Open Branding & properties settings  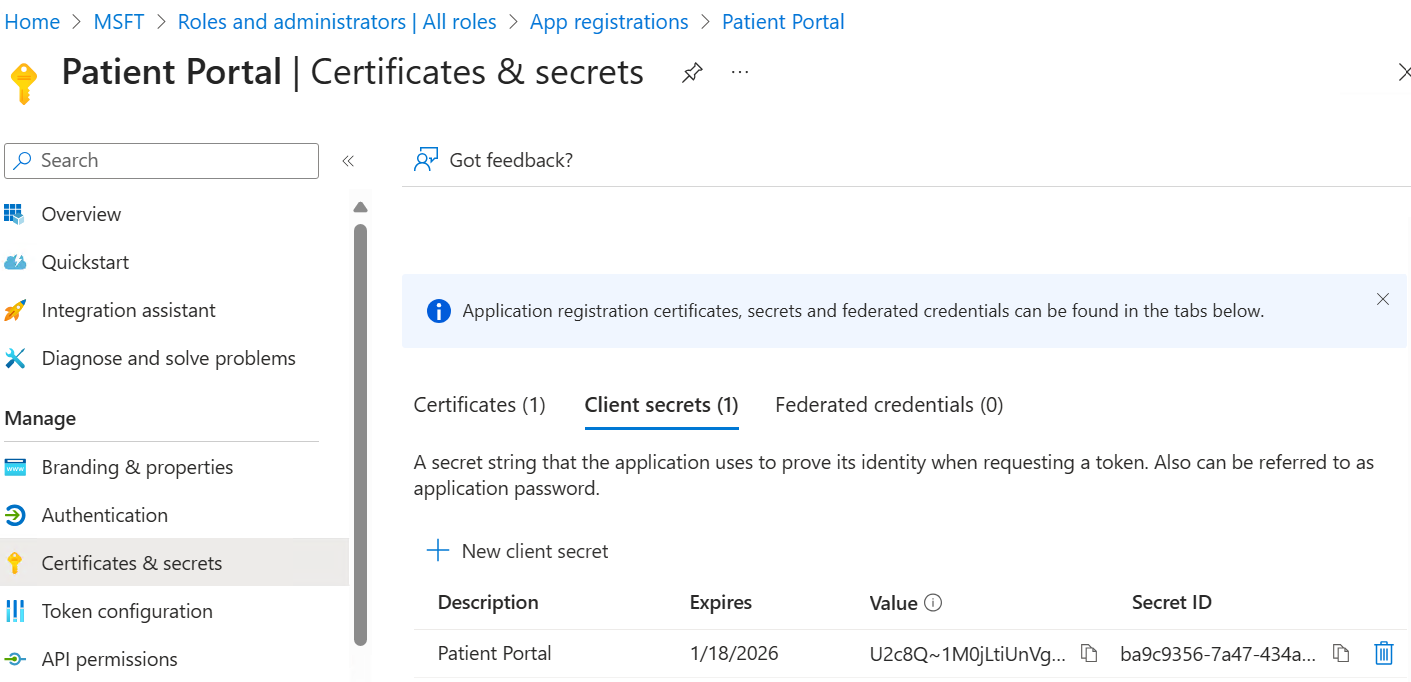click(x=137, y=467)
